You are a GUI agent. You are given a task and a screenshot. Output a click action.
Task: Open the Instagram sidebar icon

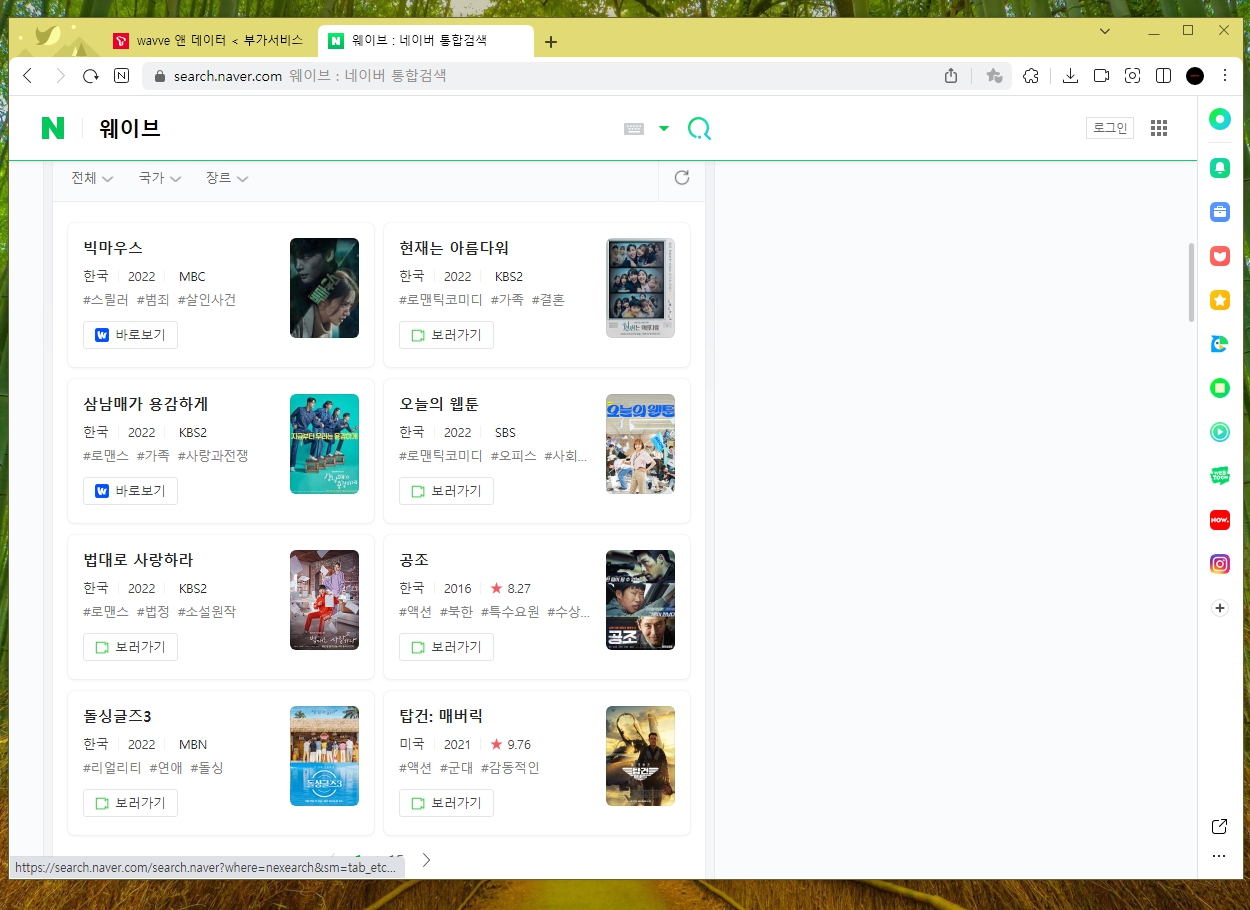[x=1219, y=564]
